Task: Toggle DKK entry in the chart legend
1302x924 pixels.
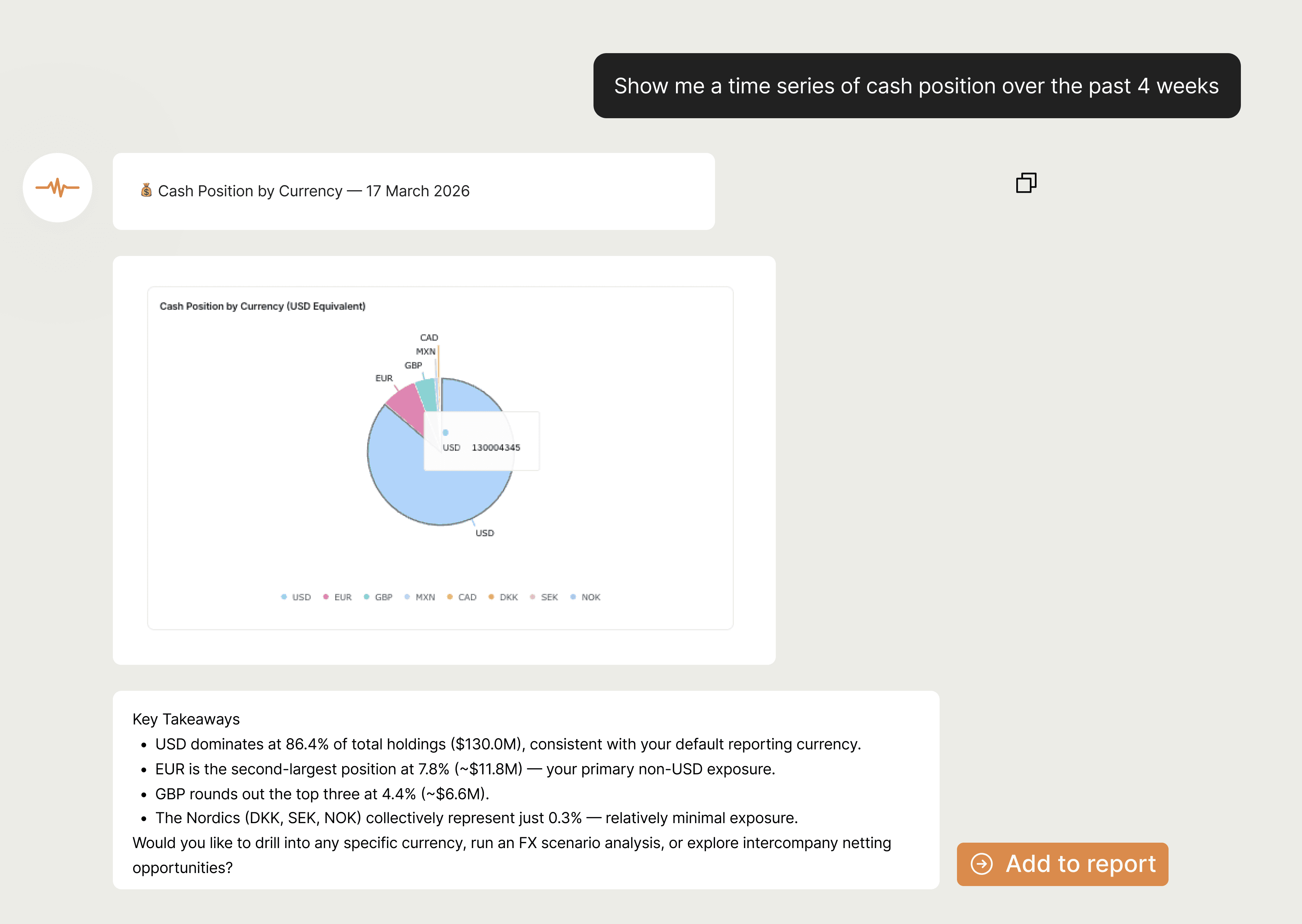Action: pos(503,597)
